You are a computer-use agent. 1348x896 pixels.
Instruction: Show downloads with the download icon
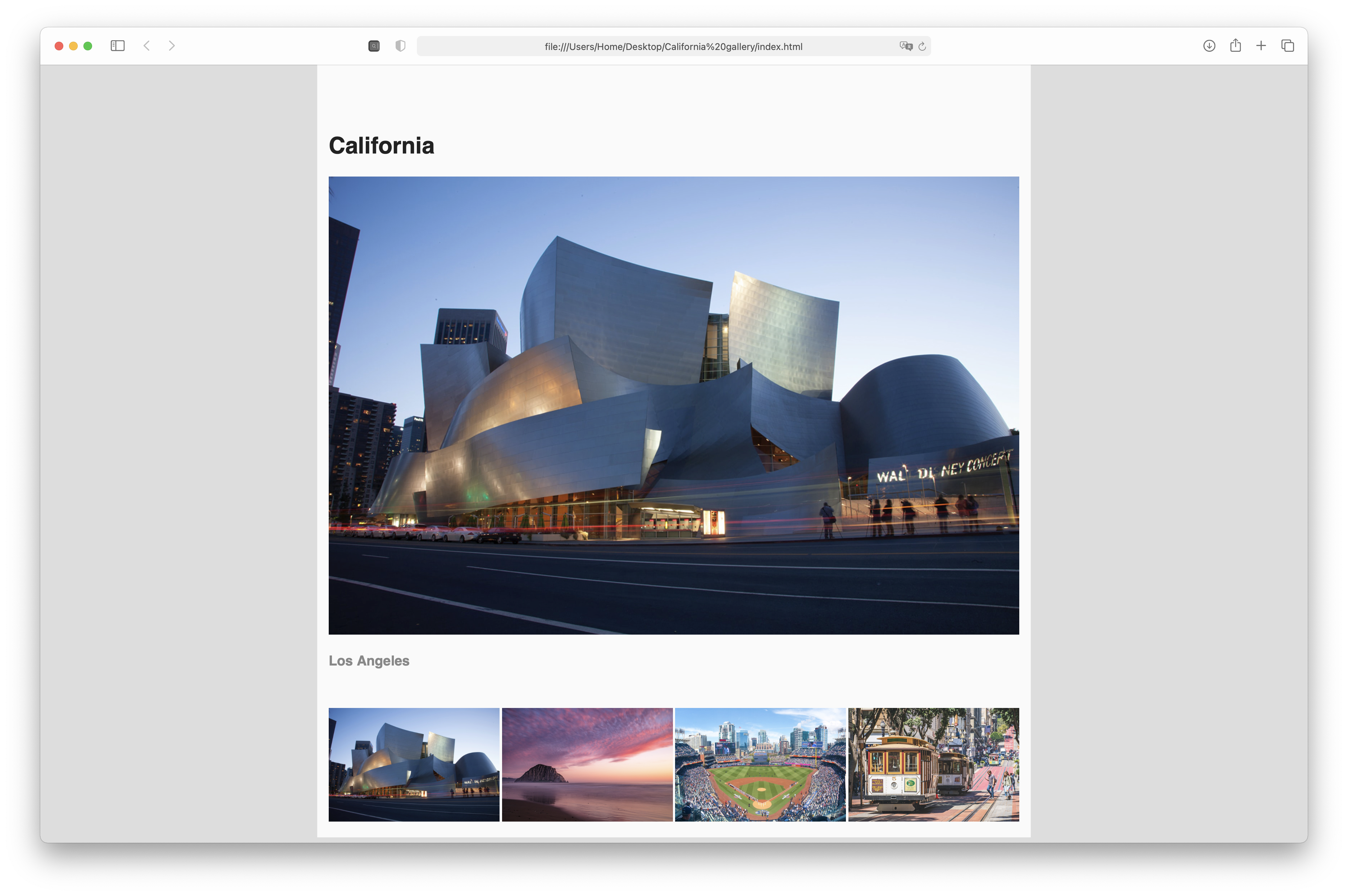(1209, 46)
